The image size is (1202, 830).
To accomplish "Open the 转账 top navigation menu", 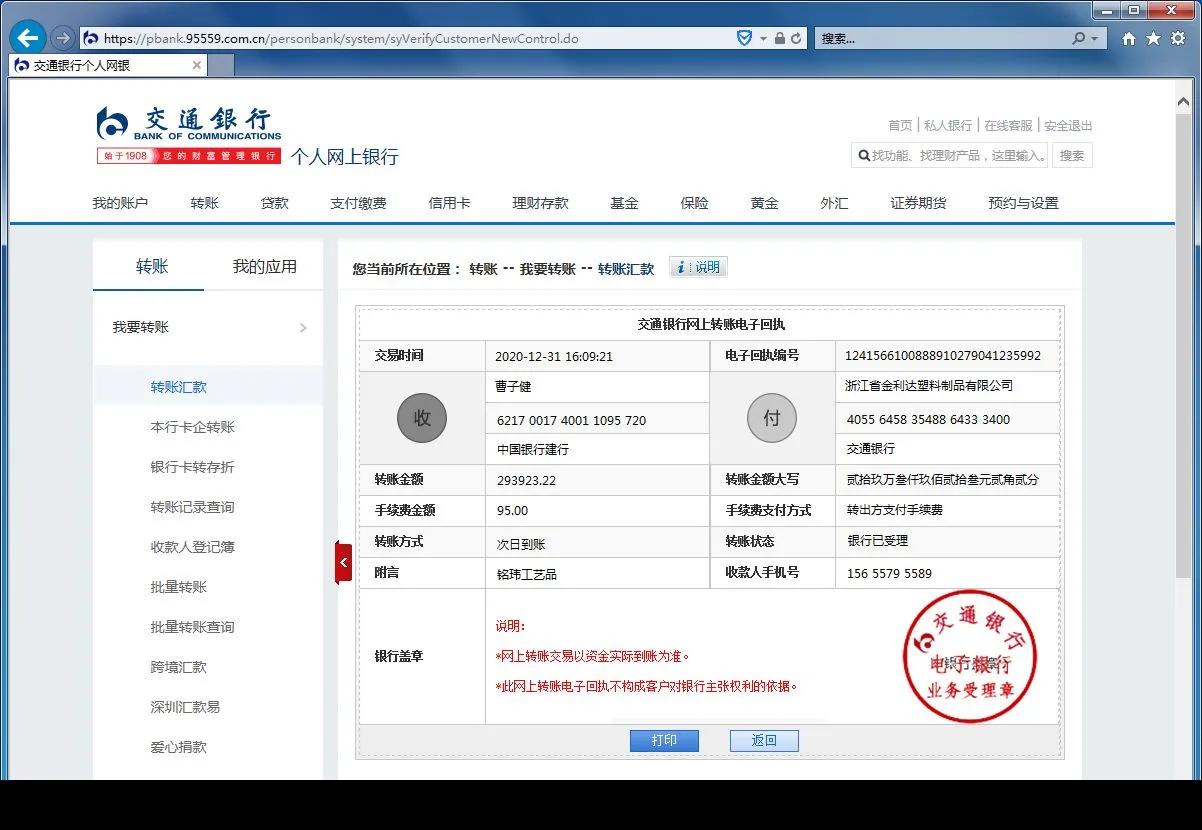I will 204,203.
